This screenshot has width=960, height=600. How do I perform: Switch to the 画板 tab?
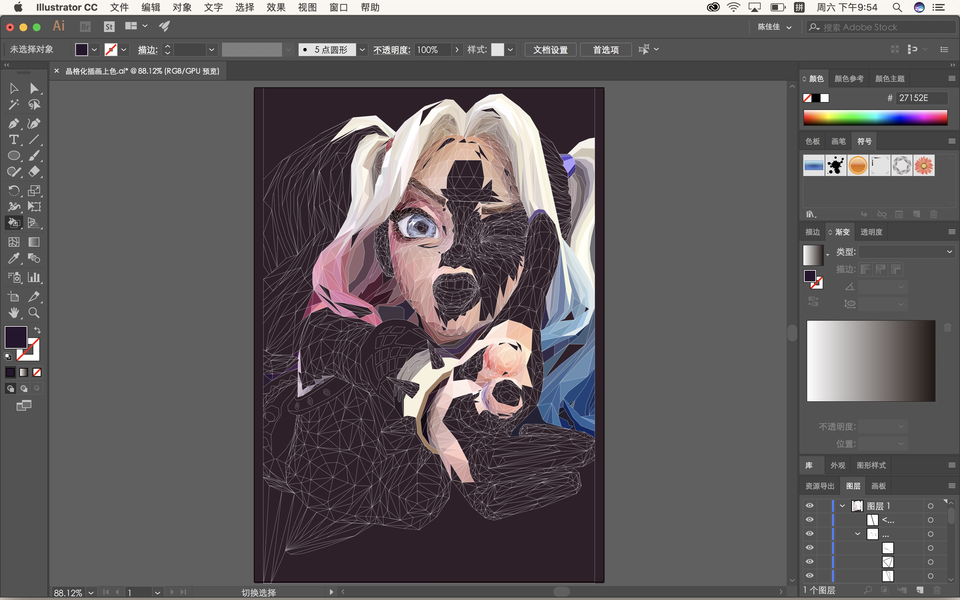[879, 486]
